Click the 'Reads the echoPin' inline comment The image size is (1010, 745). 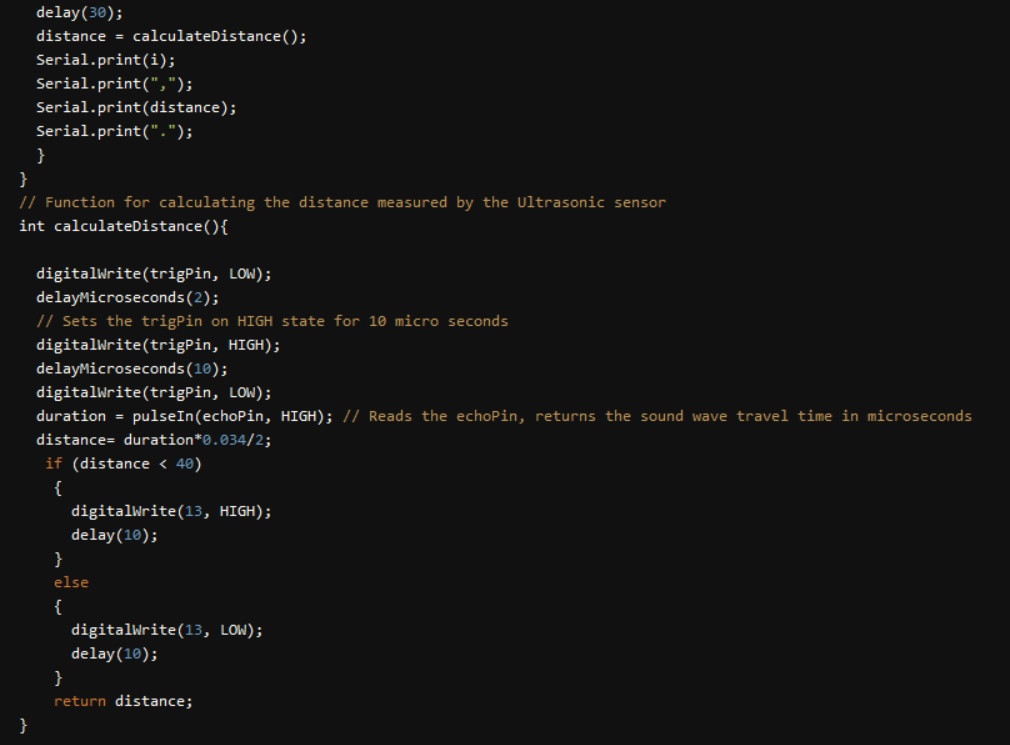pyautogui.click(x=657, y=416)
